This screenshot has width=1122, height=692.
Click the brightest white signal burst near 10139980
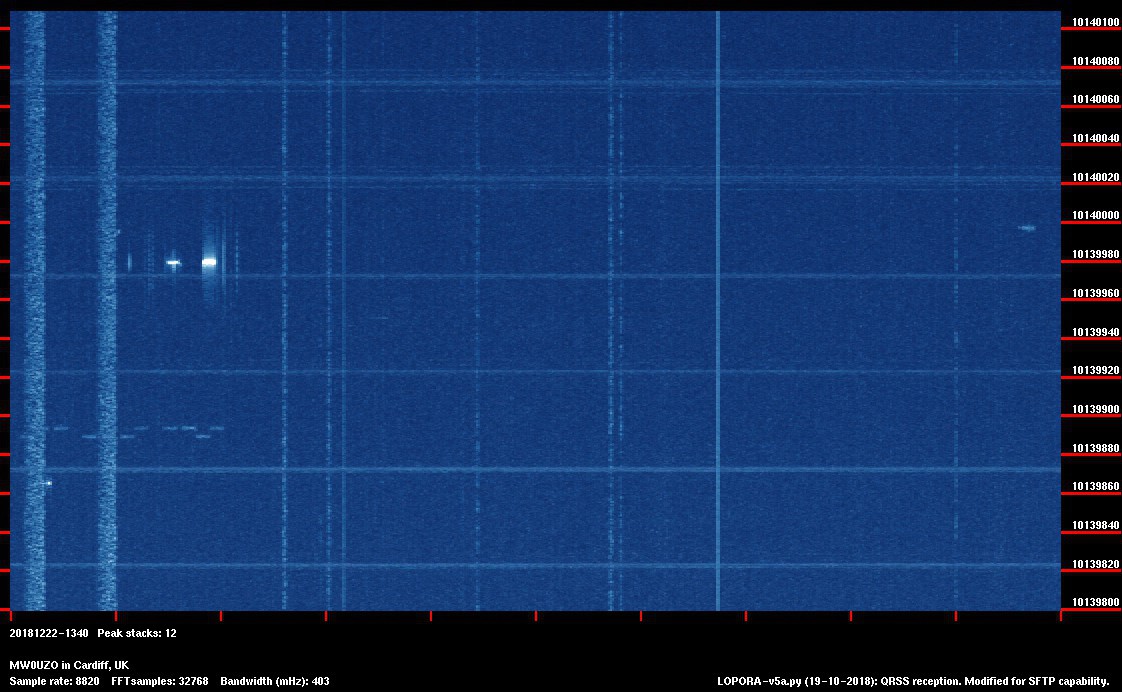(x=209, y=262)
